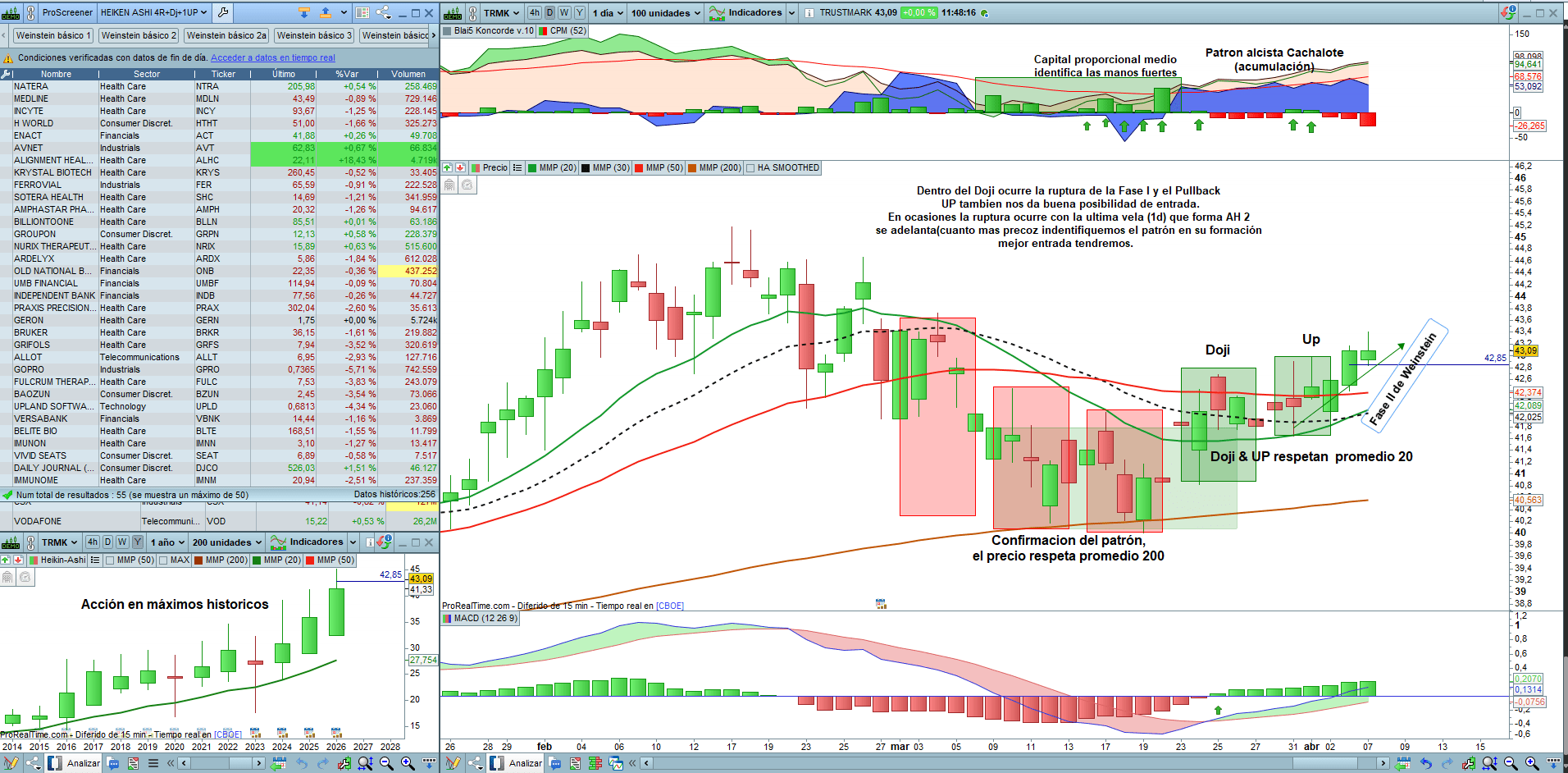Toggle the 4h timeframe button in daily chart
This screenshot has height=773, width=1568.
point(535,12)
